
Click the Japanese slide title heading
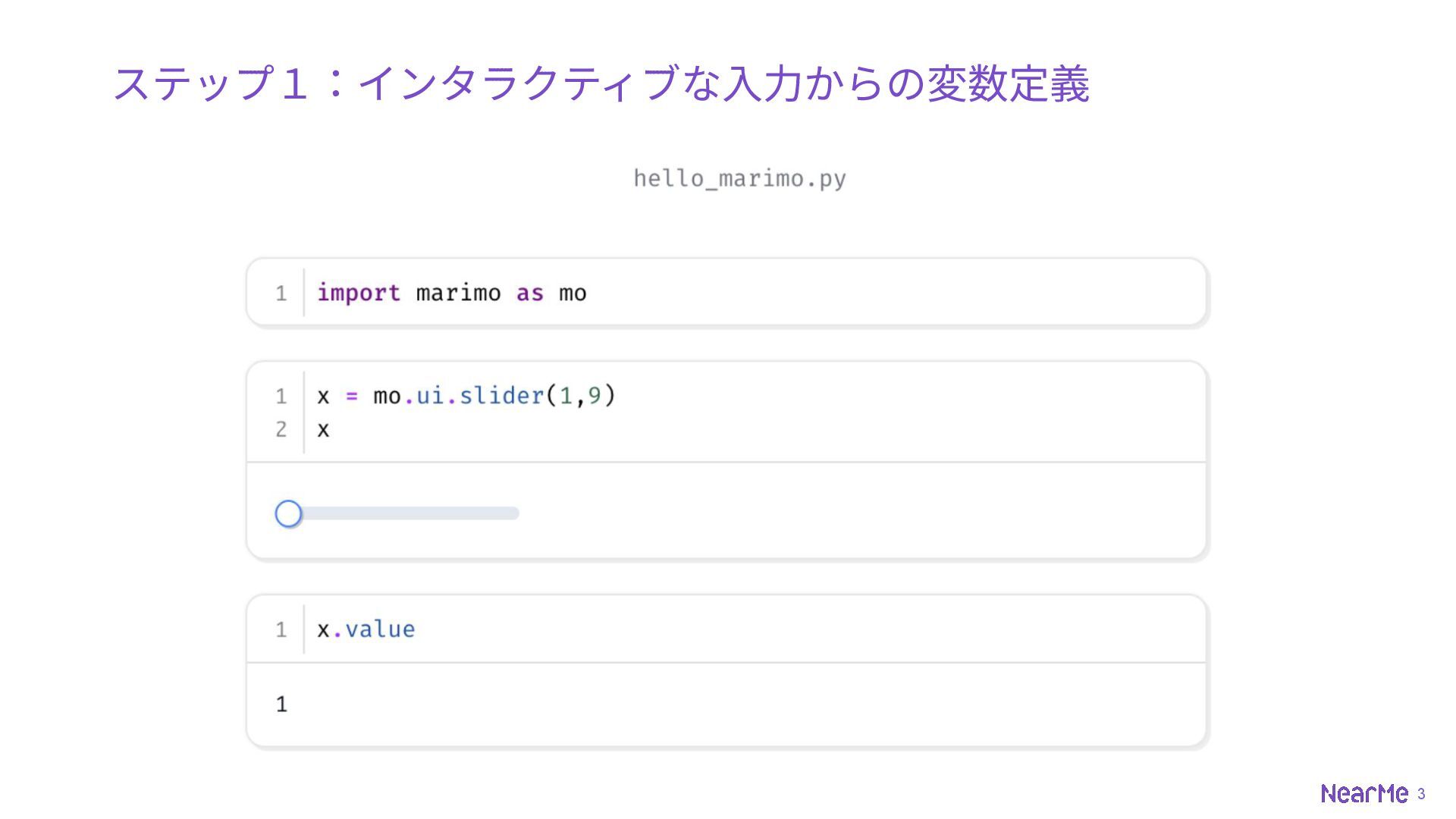click(x=601, y=83)
